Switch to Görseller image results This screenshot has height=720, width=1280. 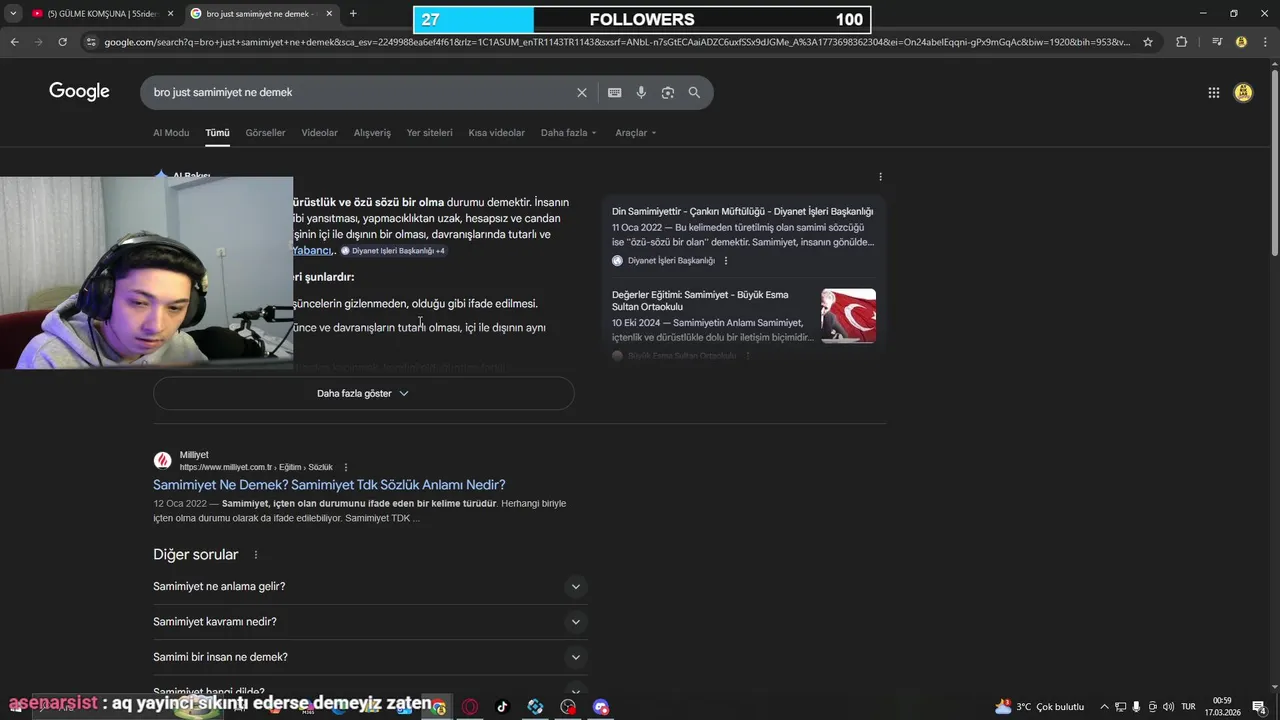click(265, 133)
